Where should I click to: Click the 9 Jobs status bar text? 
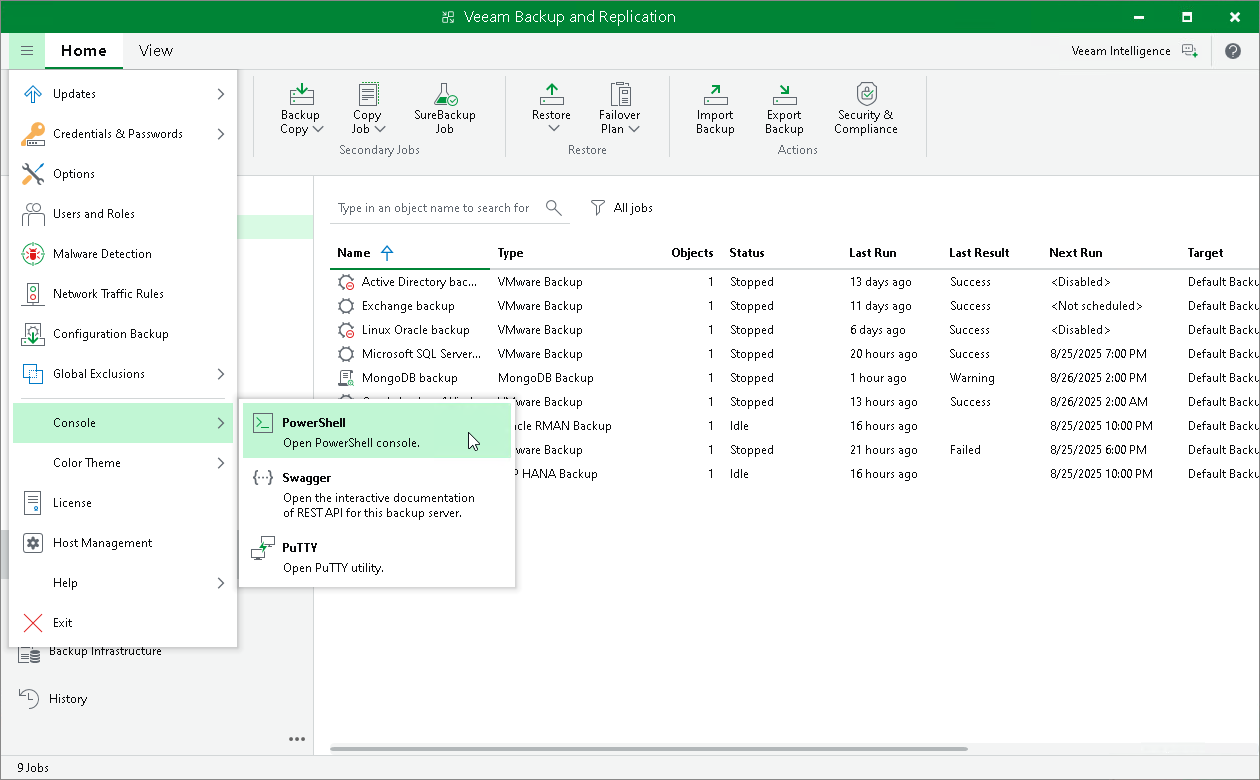coord(33,768)
